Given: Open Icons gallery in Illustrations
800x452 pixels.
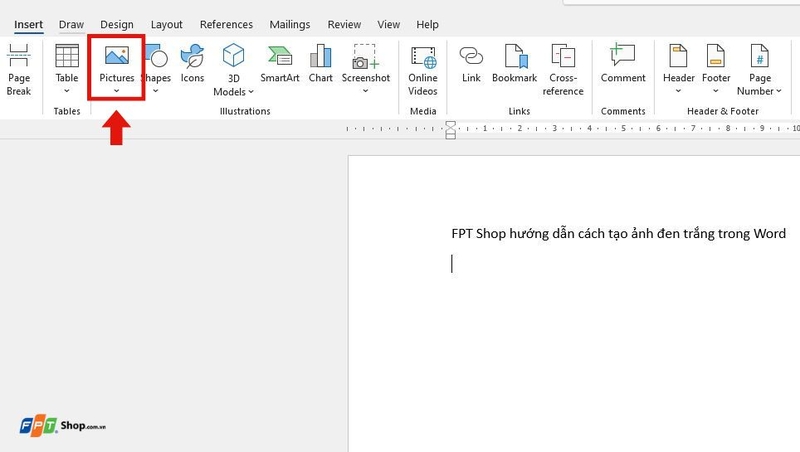Looking at the screenshot, I should [x=192, y=64].
